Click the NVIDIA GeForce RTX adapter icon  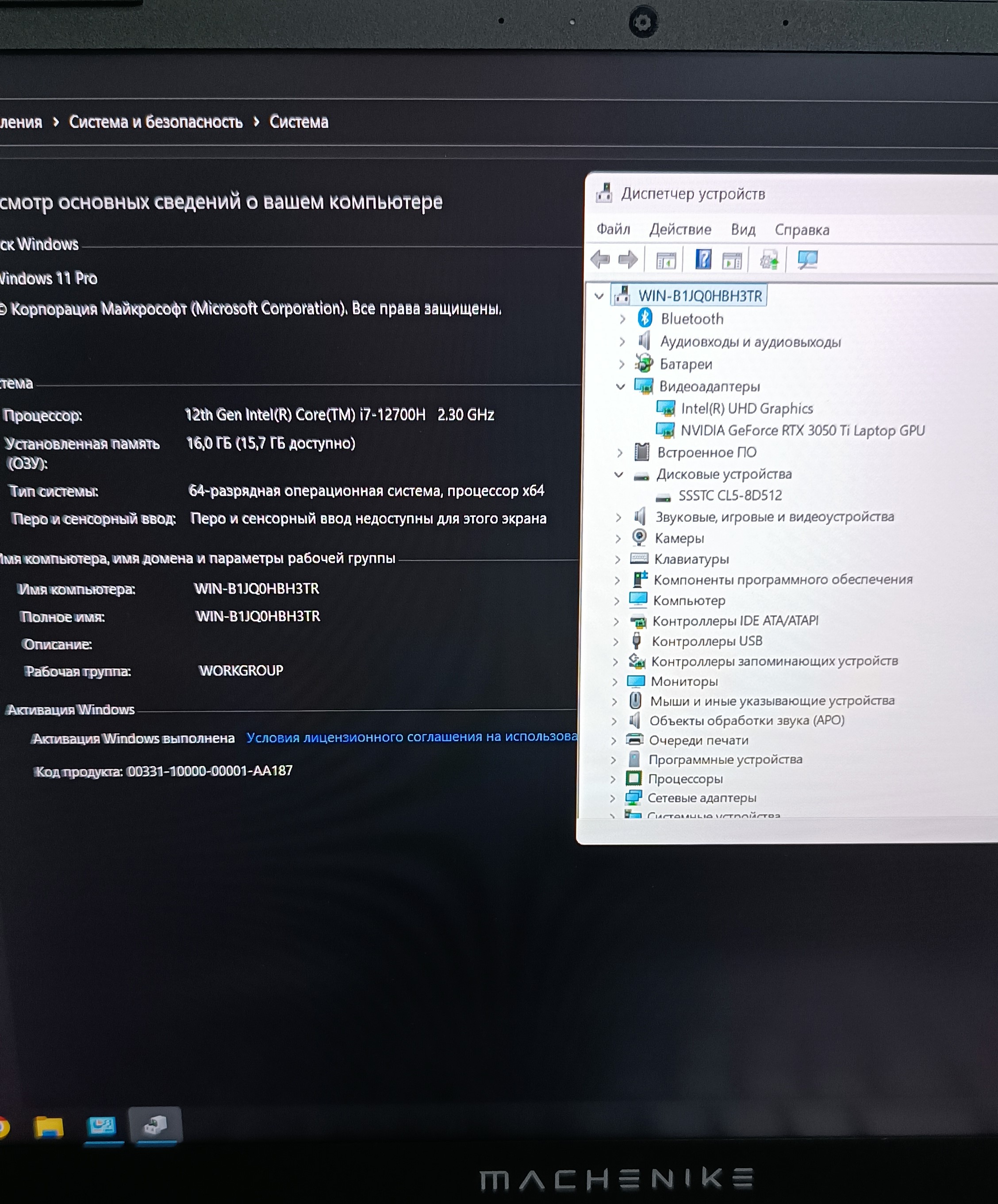pos(665,430)
